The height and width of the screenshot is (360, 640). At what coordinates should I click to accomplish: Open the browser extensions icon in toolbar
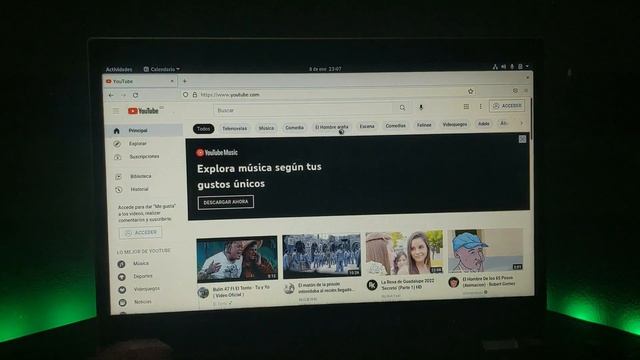(515, 91)
